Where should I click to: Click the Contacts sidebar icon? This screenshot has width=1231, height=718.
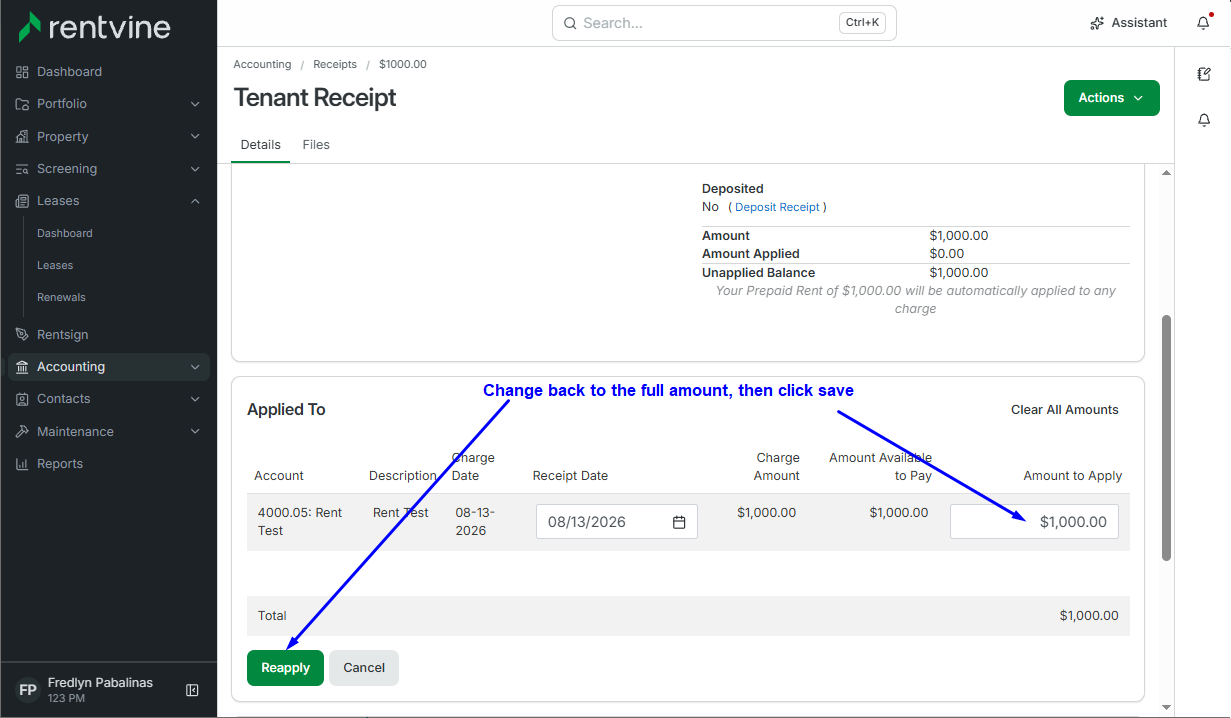point(22,399)
